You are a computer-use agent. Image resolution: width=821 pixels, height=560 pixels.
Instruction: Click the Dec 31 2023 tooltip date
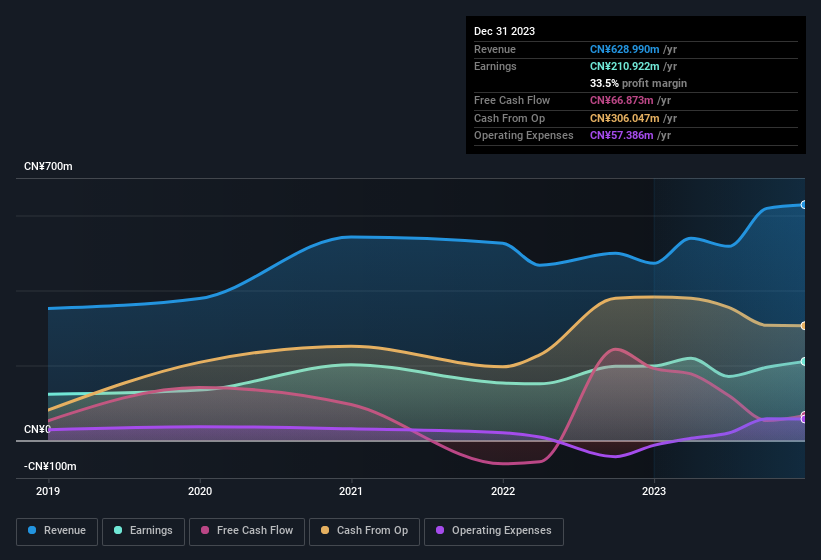(x=504, y=31)
